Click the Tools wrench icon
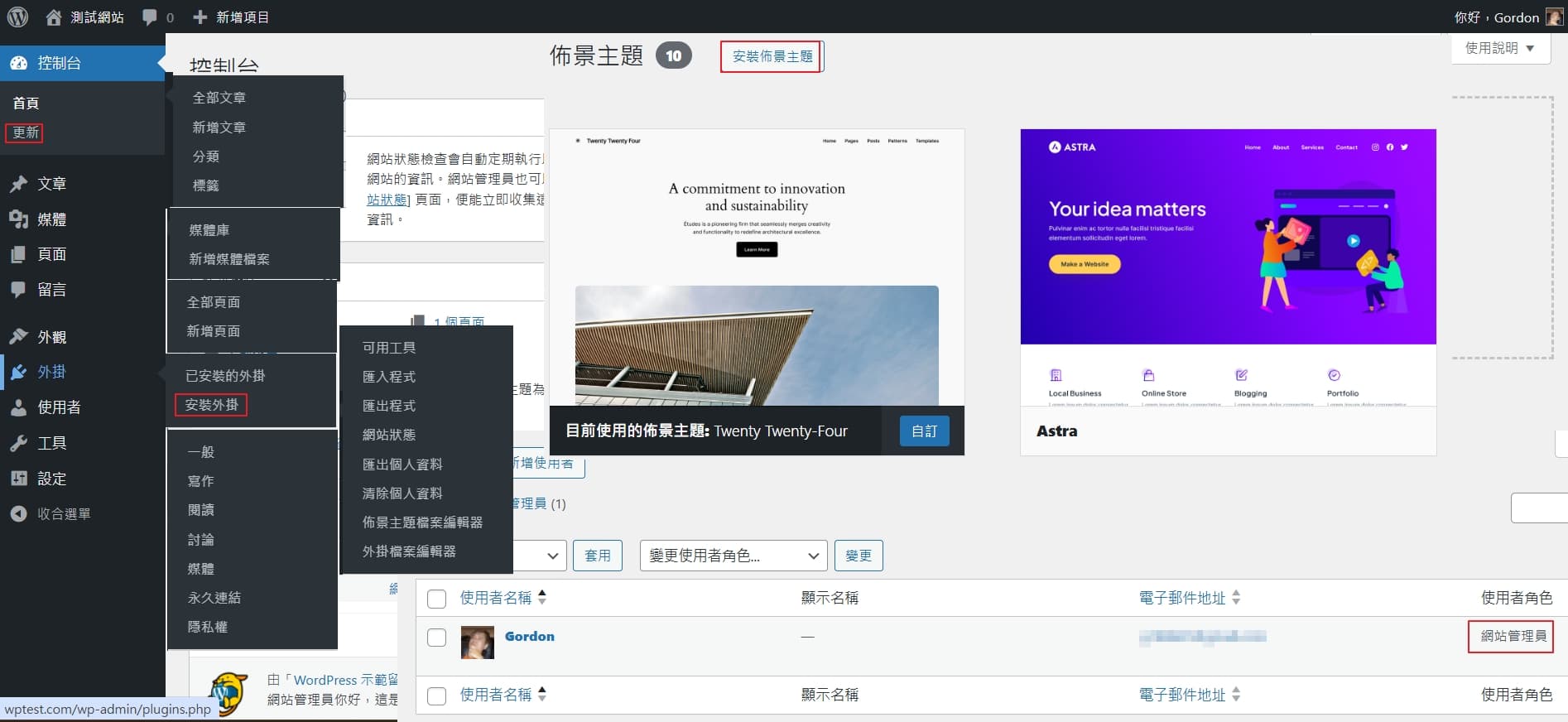 coord(18,443)
